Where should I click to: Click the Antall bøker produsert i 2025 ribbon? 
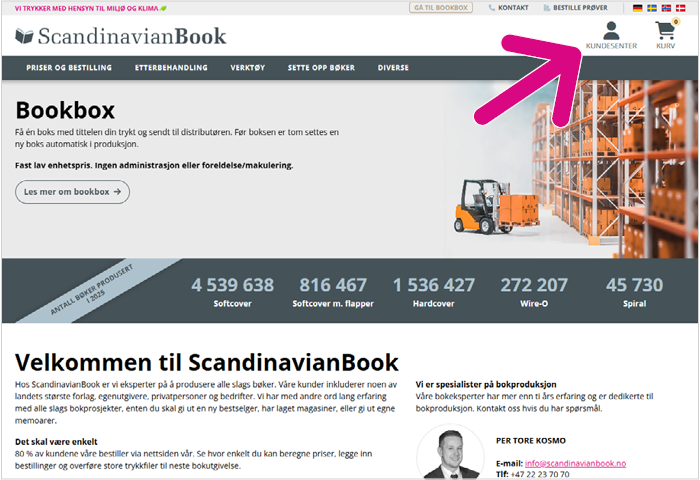[x=92, y=290]
